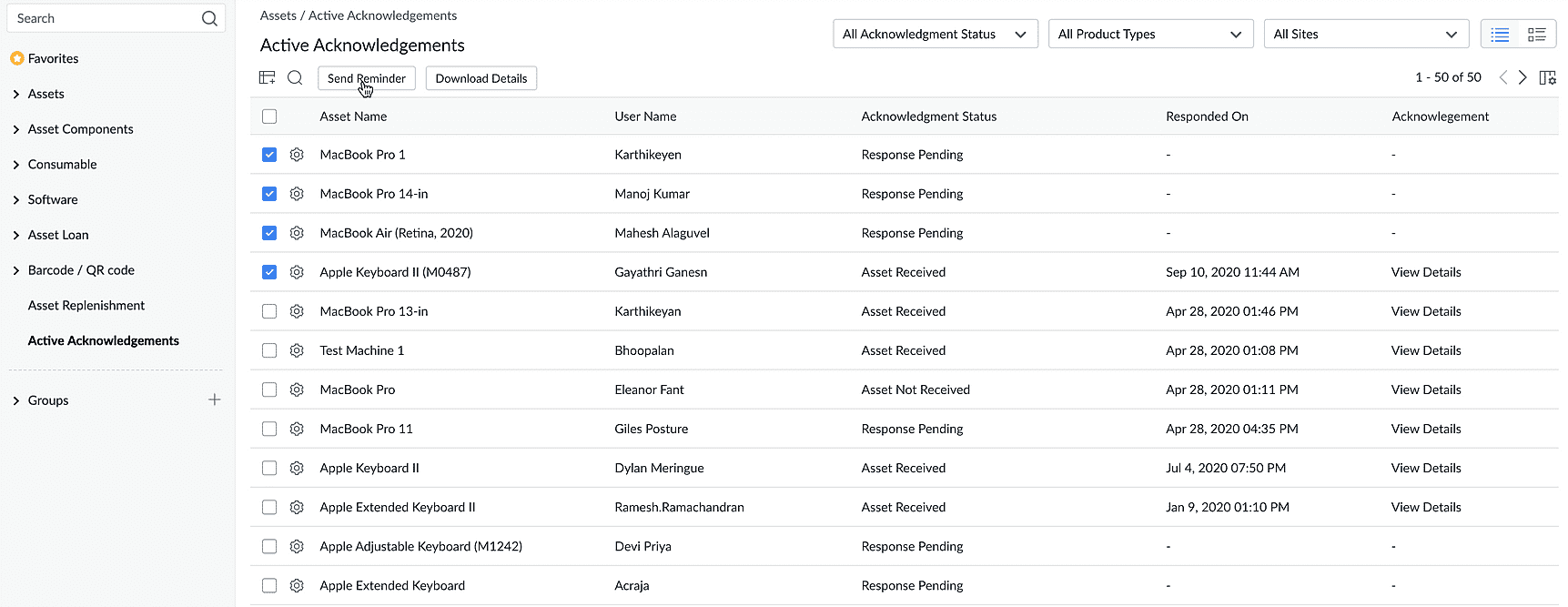Open All Product Types dropdown
The image size is (1568, 607).
pos(1150,35)
